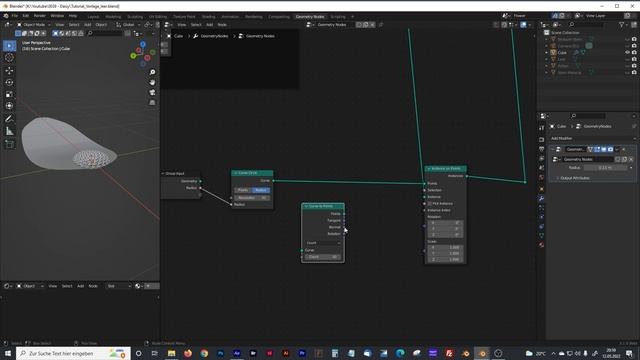
Task: Collapse the Curve Circle node
Action: 236,173
